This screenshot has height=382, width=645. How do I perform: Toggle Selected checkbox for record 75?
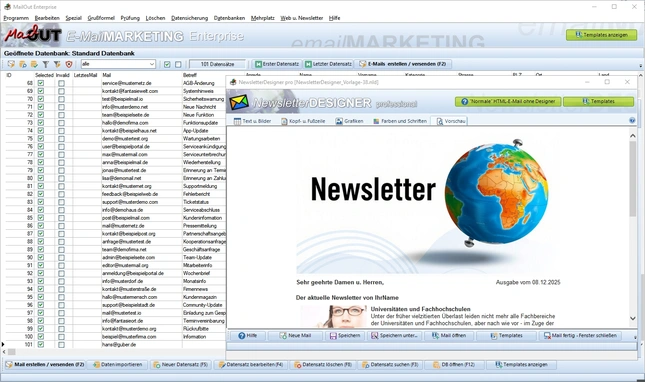pos(41,139)
